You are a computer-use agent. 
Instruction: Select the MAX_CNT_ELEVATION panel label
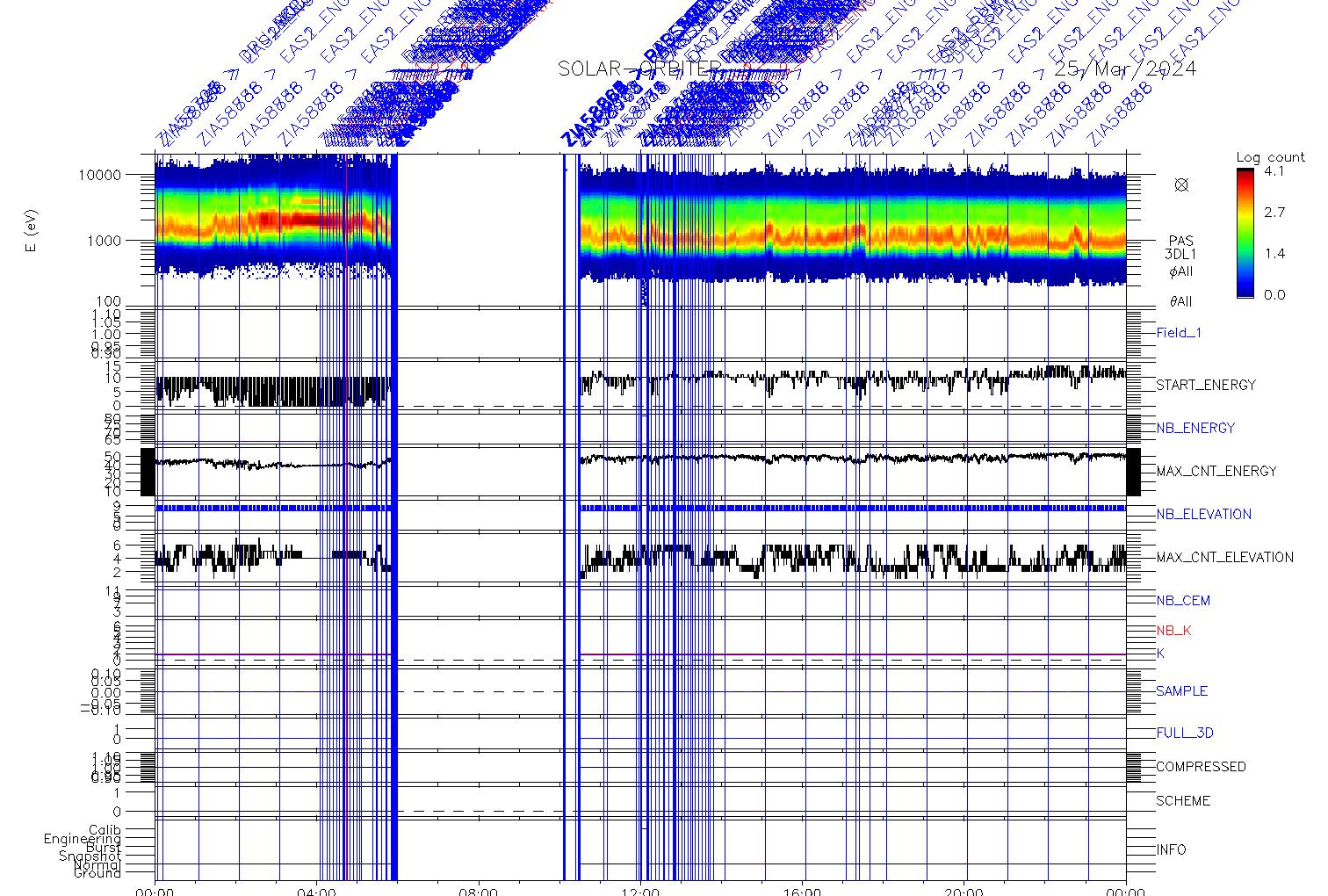coord(1224,558)
